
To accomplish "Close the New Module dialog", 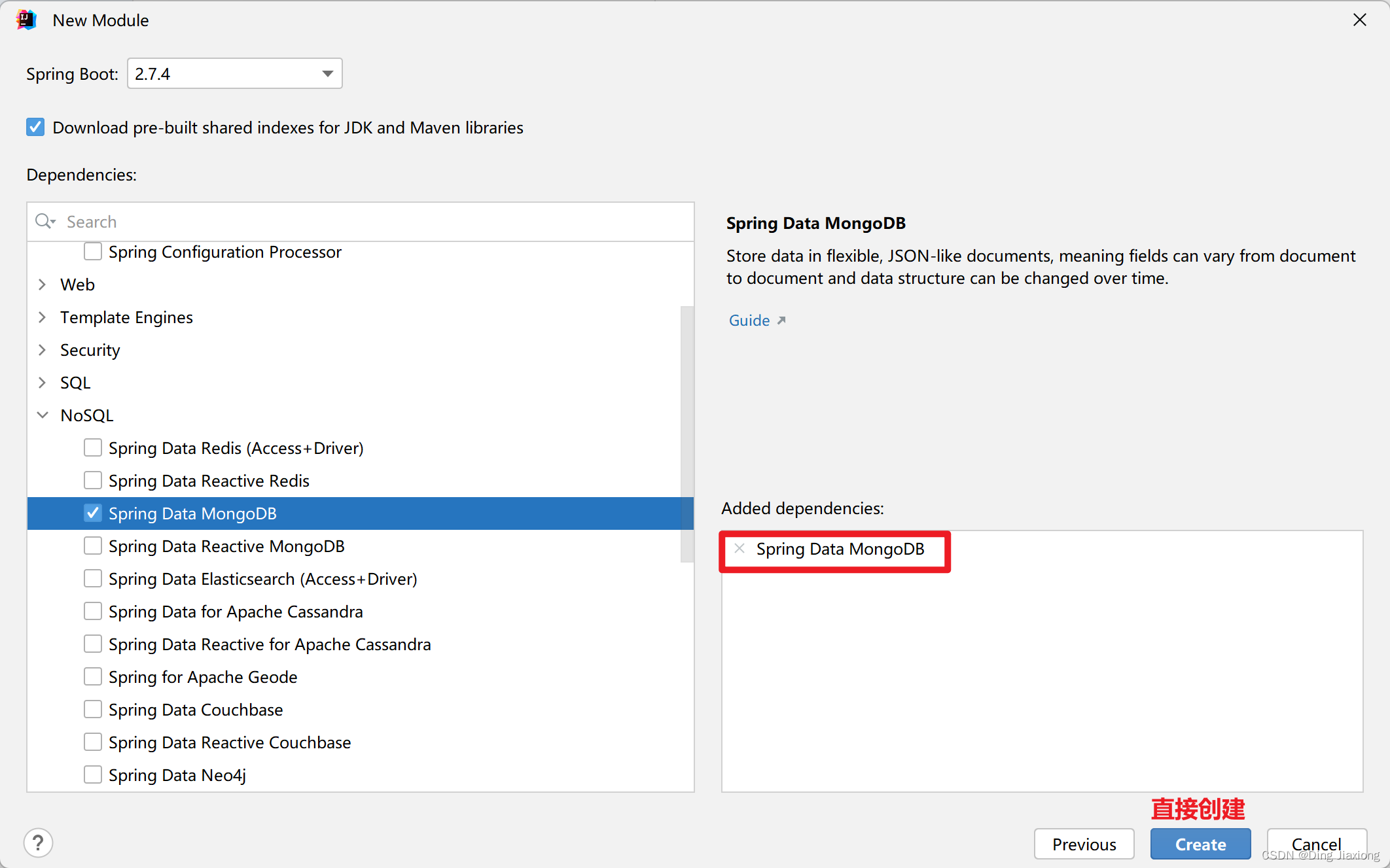I will click(1359, 20).
